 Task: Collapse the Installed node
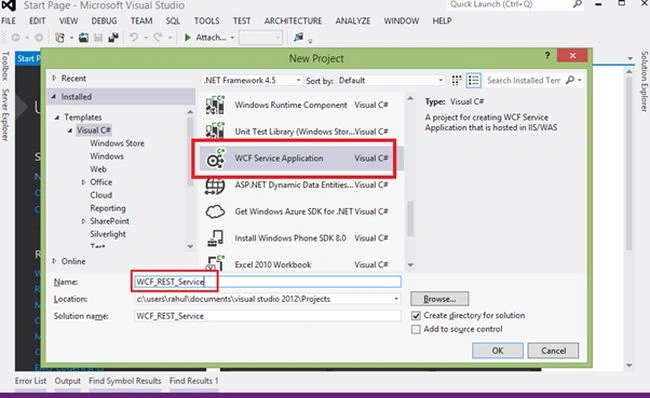pos(54,97)
